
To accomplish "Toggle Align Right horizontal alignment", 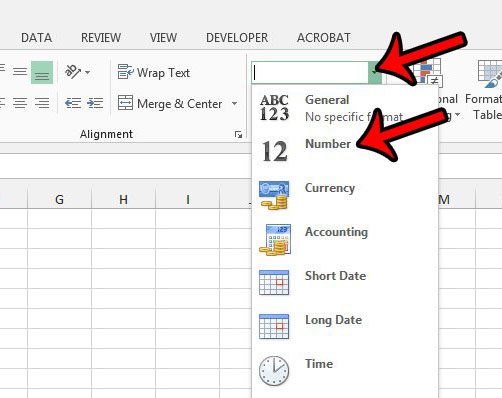I will 42,103.
